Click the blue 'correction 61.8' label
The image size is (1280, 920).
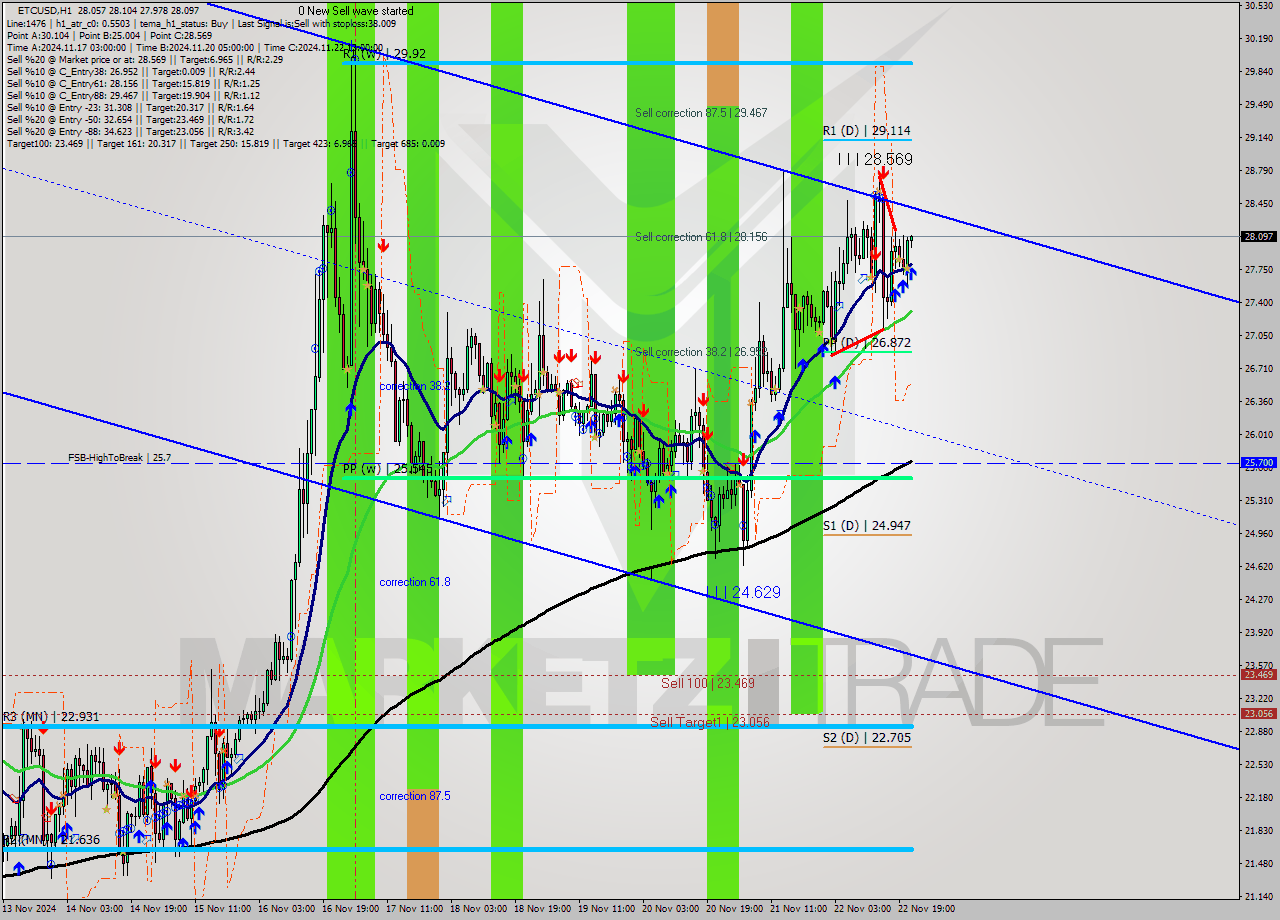pyautogui.click(x=414, y=582)
